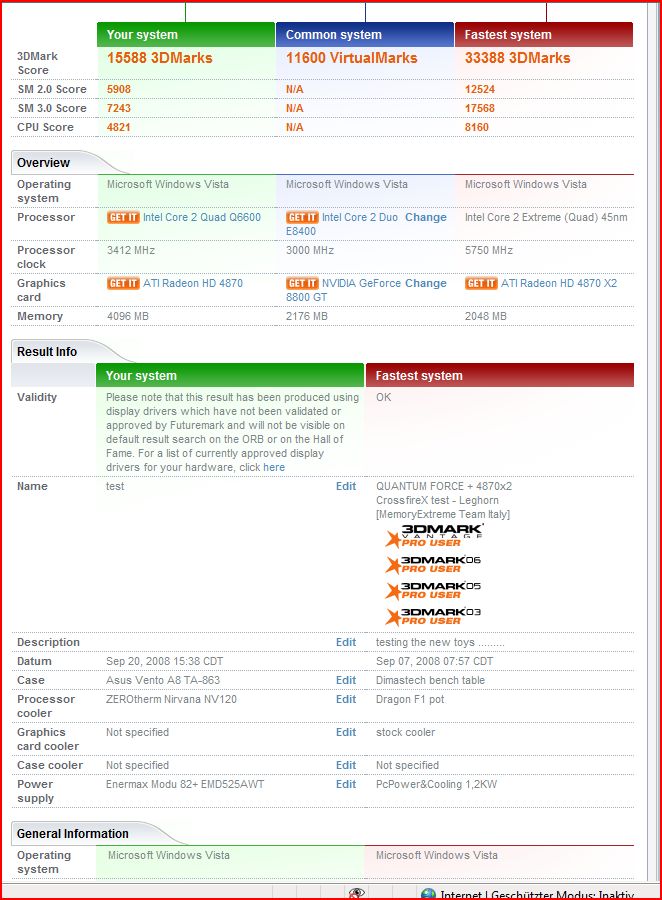Click the SM 3.0 Score value 7243
Screen dimensions: 662x900
pos(119,108)
